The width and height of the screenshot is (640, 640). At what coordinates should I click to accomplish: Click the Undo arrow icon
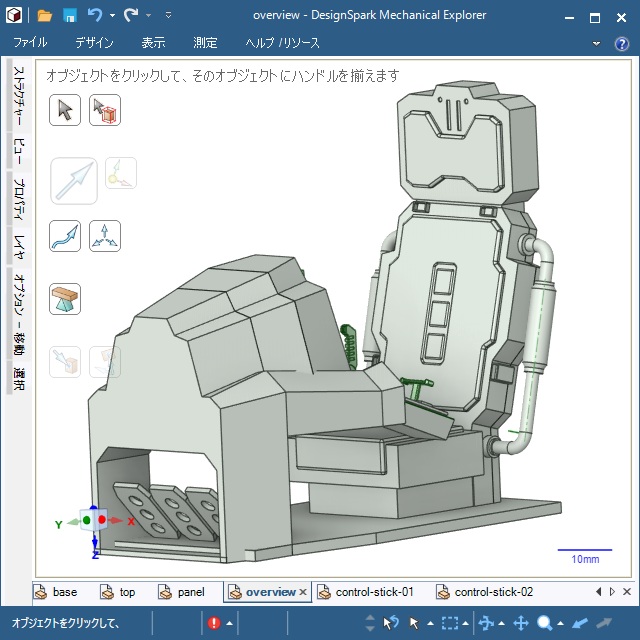pos(95,15)
